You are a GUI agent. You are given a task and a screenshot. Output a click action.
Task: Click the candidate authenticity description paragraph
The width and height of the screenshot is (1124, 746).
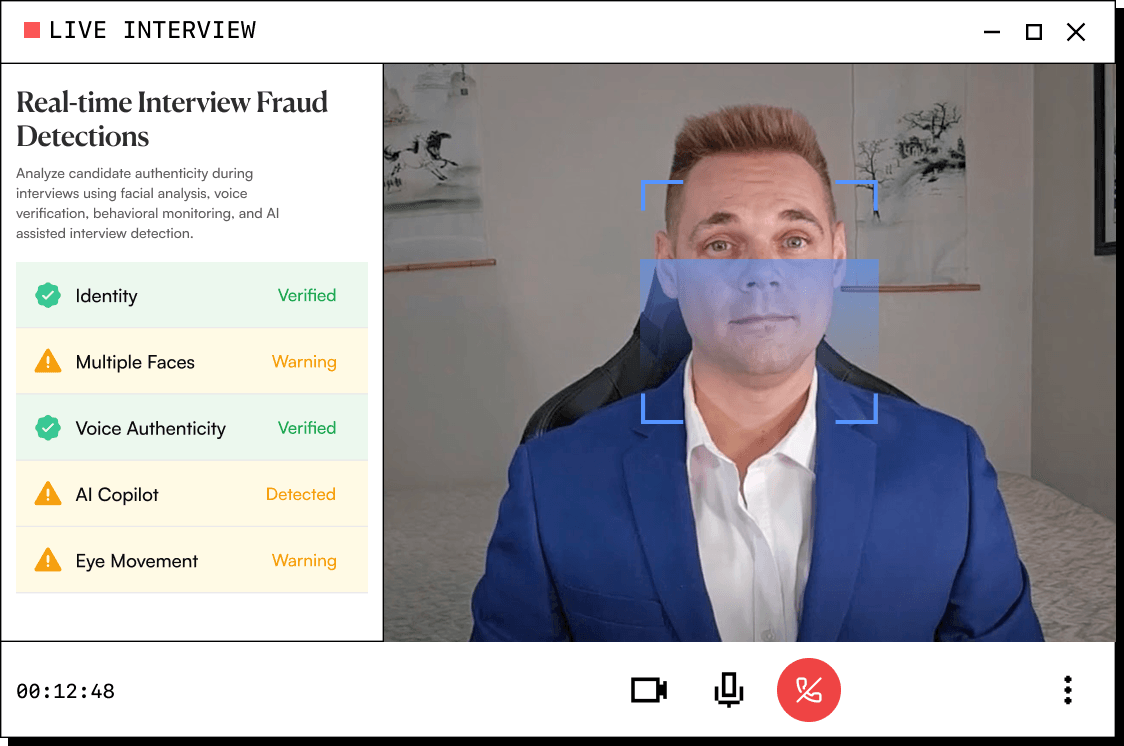148,204
